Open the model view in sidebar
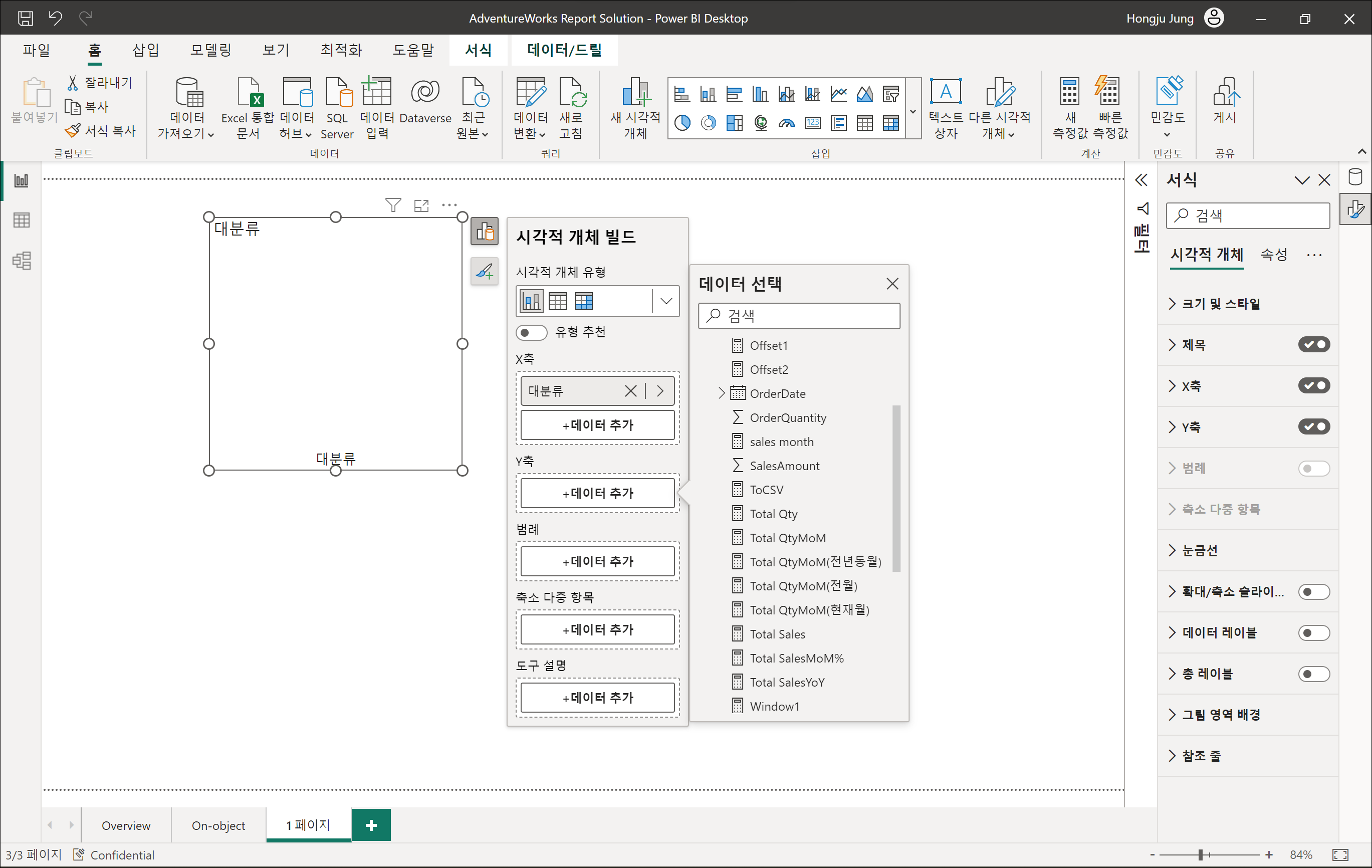 tap(21, 261)
